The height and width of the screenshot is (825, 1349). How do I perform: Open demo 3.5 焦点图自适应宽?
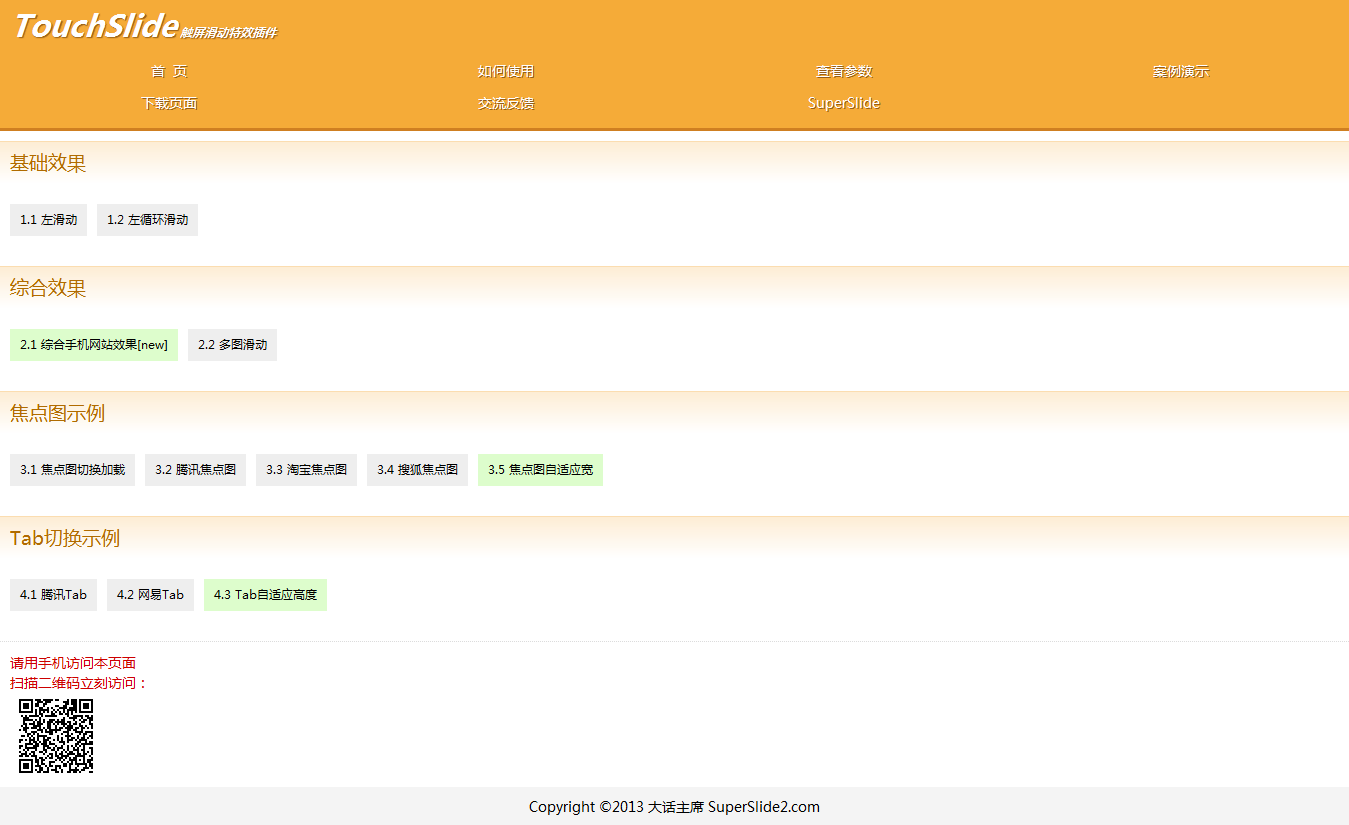(x=540, y=470)
